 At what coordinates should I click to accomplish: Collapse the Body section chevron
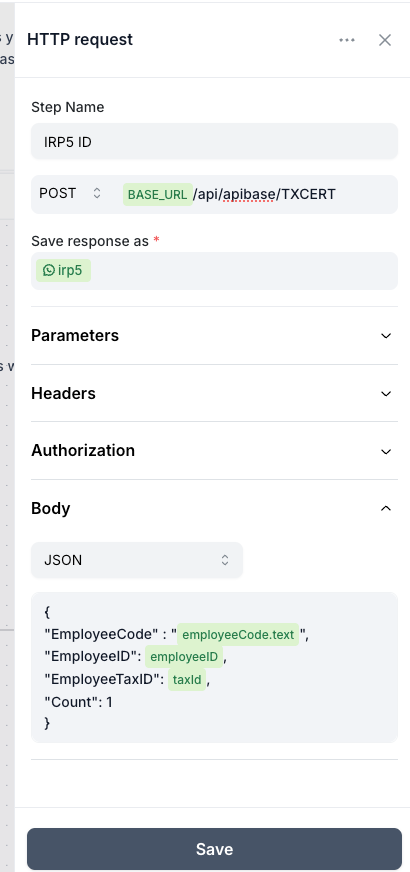click(386, 508)
